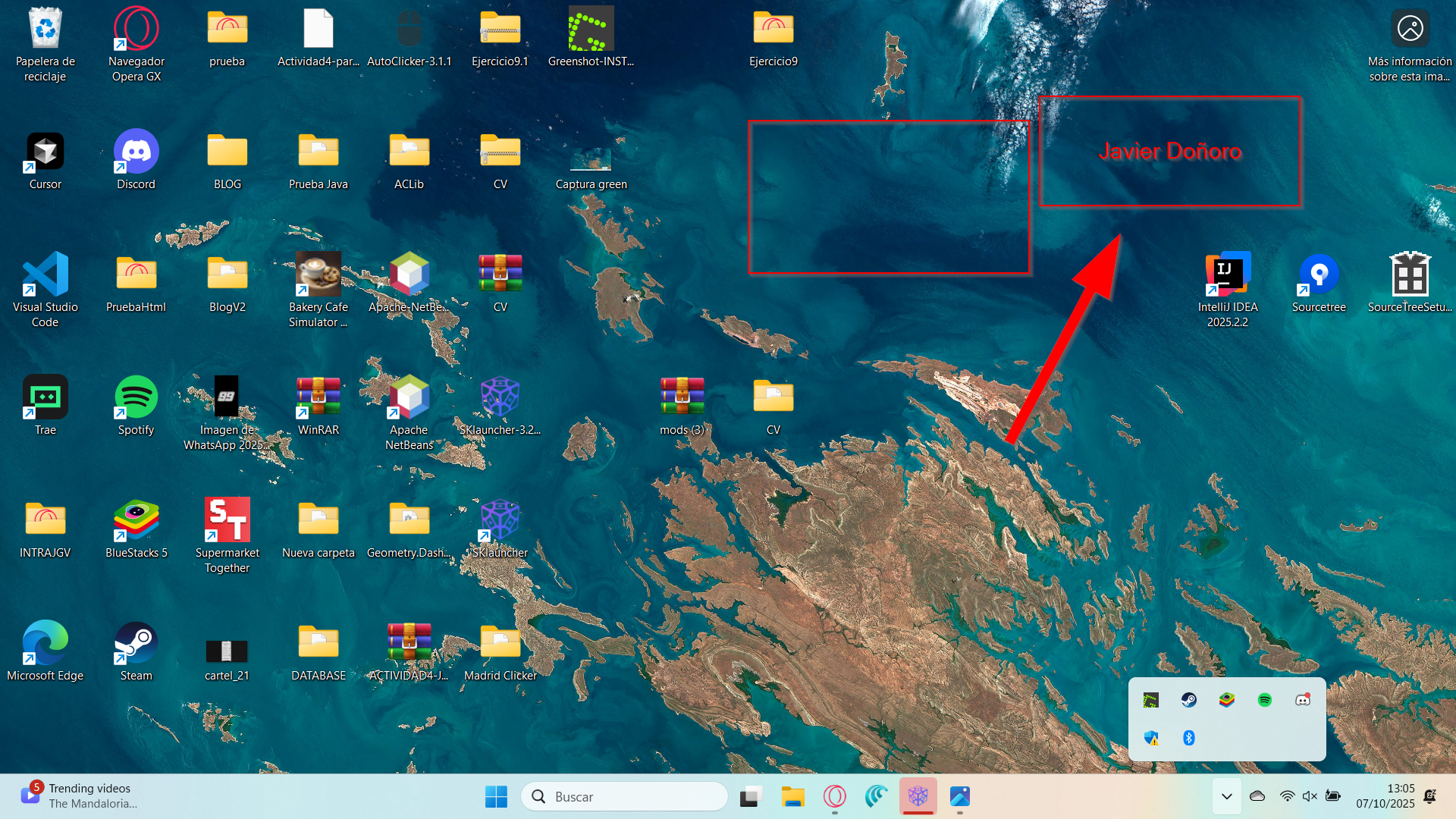Open the Visual Studio Code desktop shortcut
1456x819 pixels.
click(45, 289)
